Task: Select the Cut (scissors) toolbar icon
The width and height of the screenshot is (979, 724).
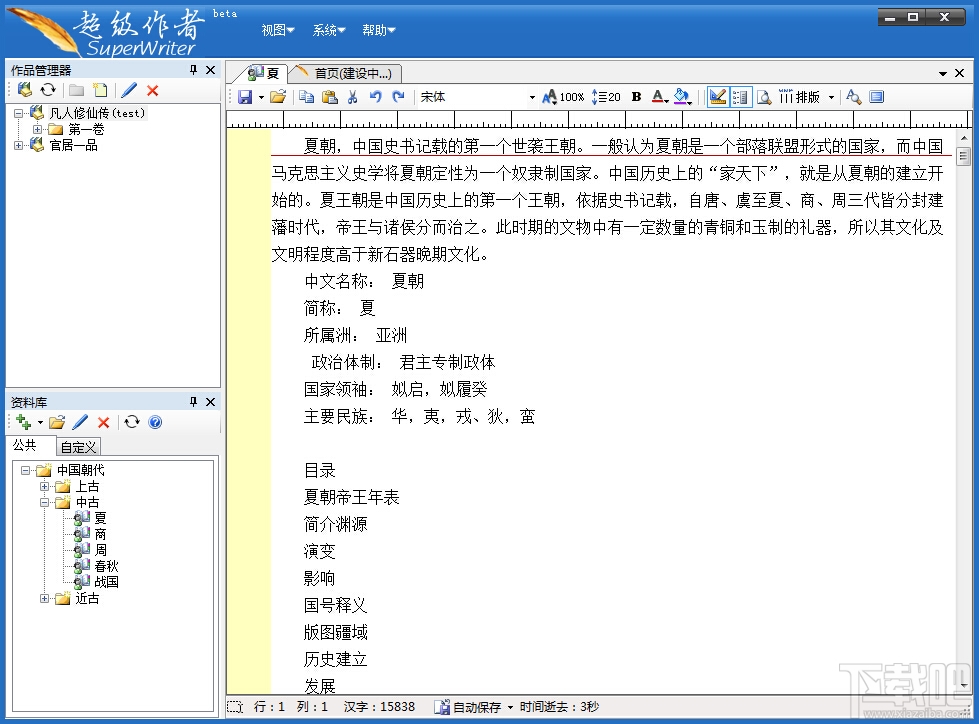Action: pyautogui.click(x=353, y=96)
